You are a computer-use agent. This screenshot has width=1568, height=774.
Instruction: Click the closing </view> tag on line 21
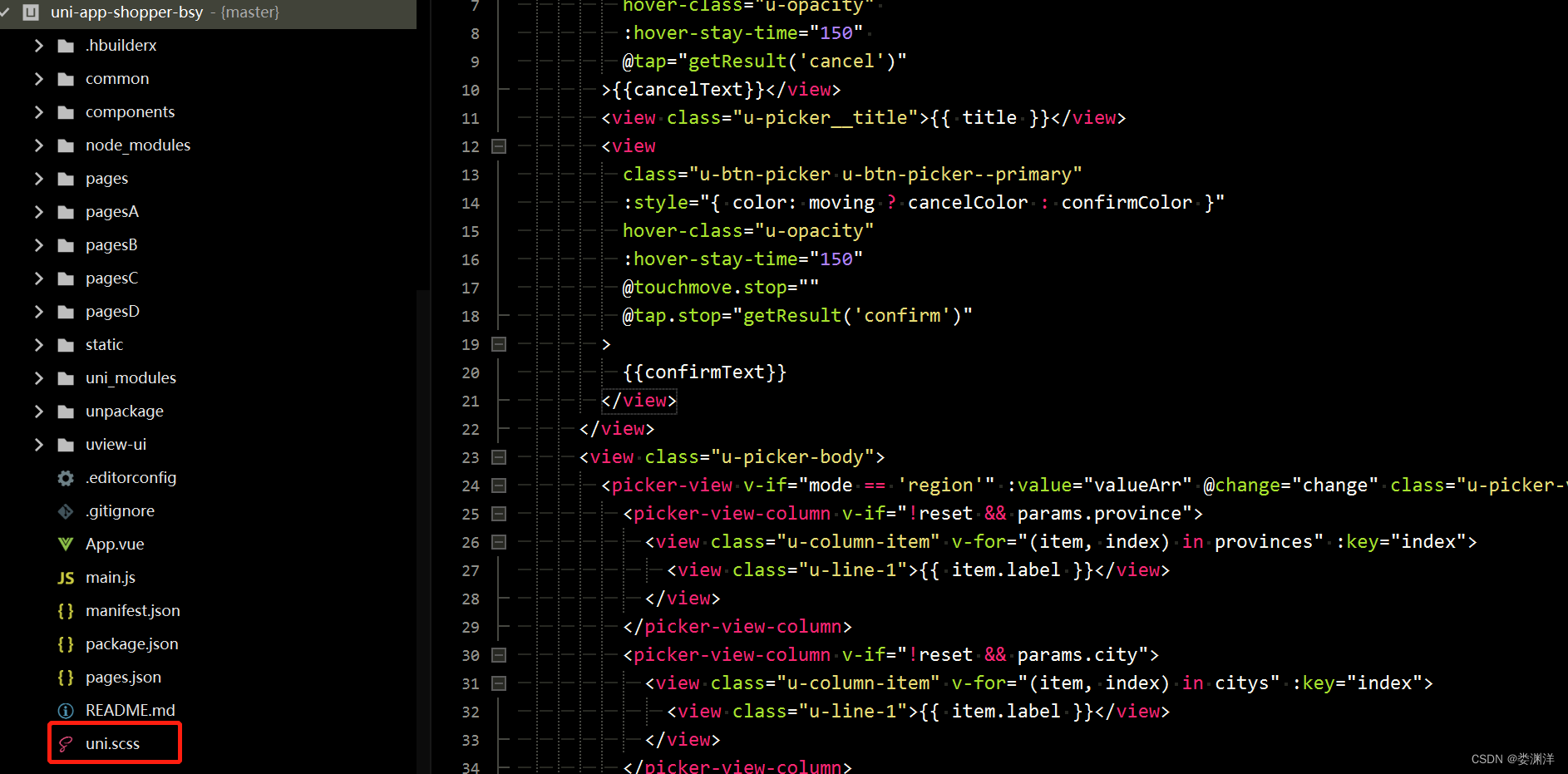point(639,401)
